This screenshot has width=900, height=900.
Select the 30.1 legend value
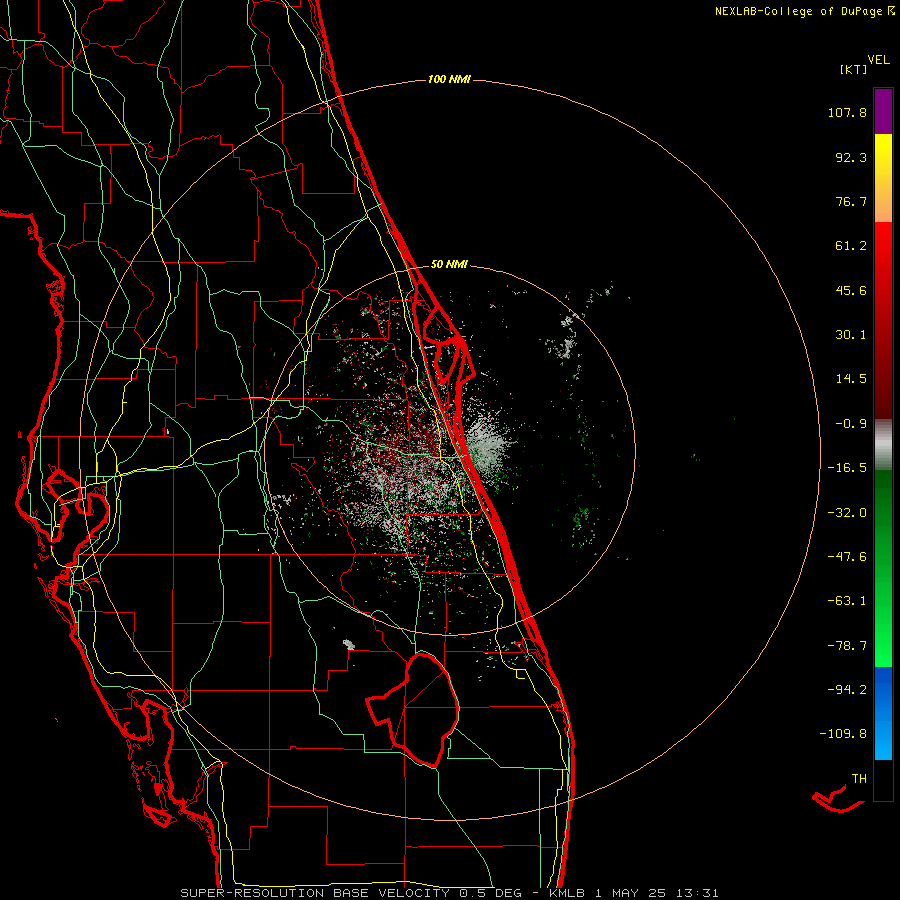point(851,335)
